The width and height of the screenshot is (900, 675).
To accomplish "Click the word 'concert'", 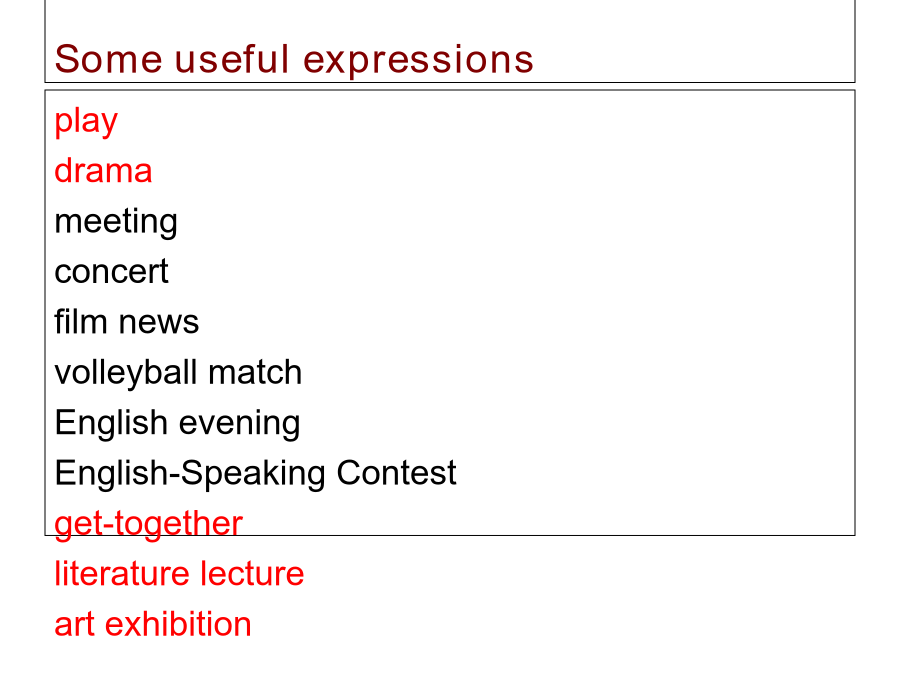I will [x=111, y=271].
